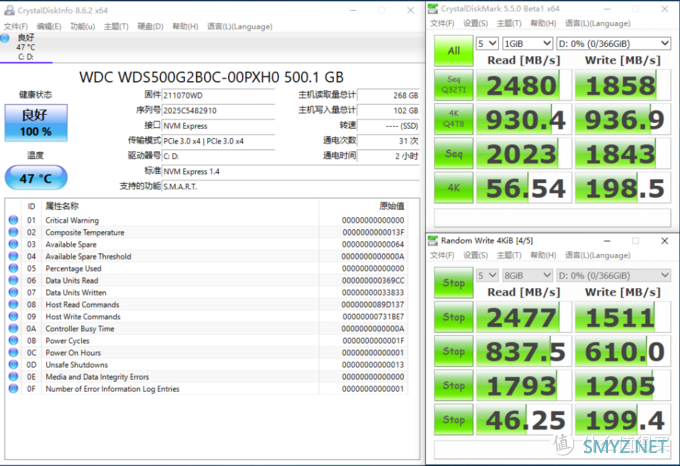Open drive dropdown in CrystalDiskMark 5.5.0 window
The width and height of the screenshot is (680, 466).
click(x=613, y=43)
